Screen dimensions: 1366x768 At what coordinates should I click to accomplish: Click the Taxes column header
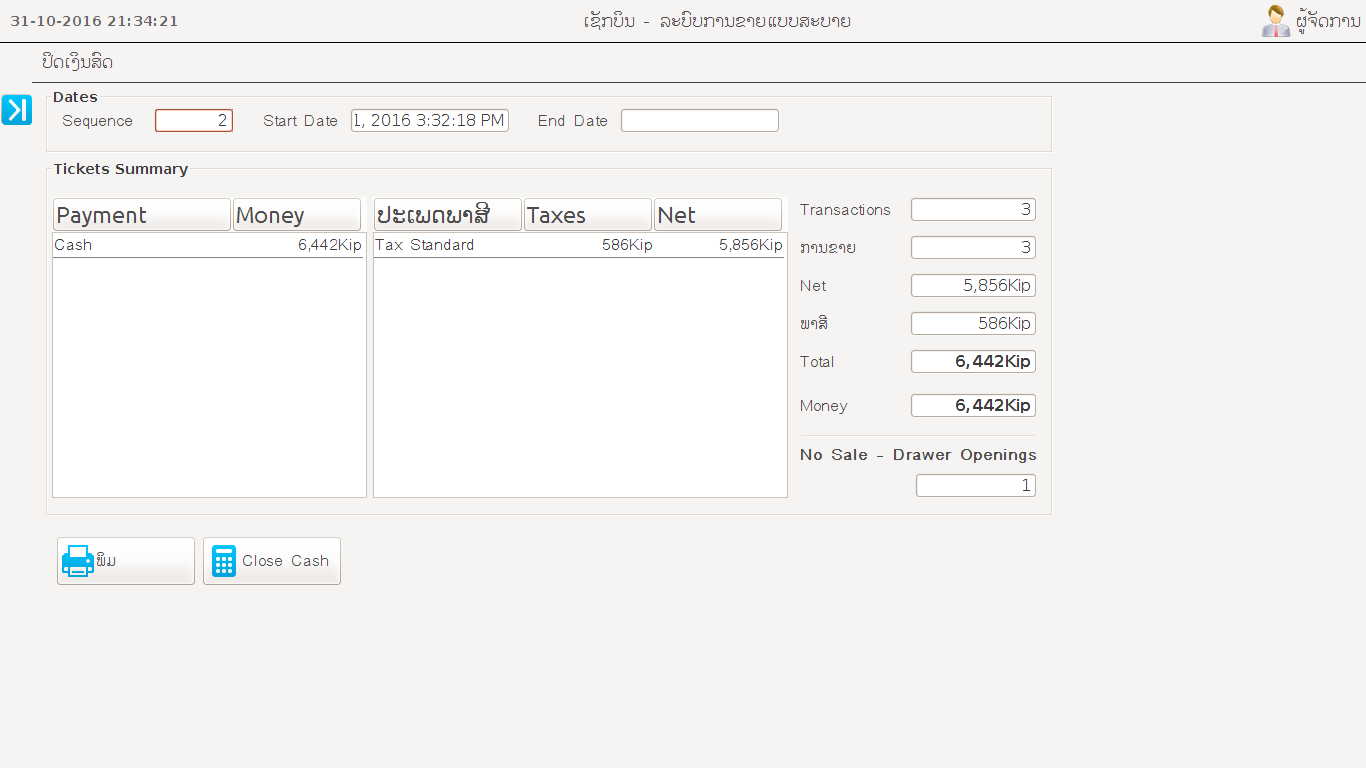pos(587,215)
